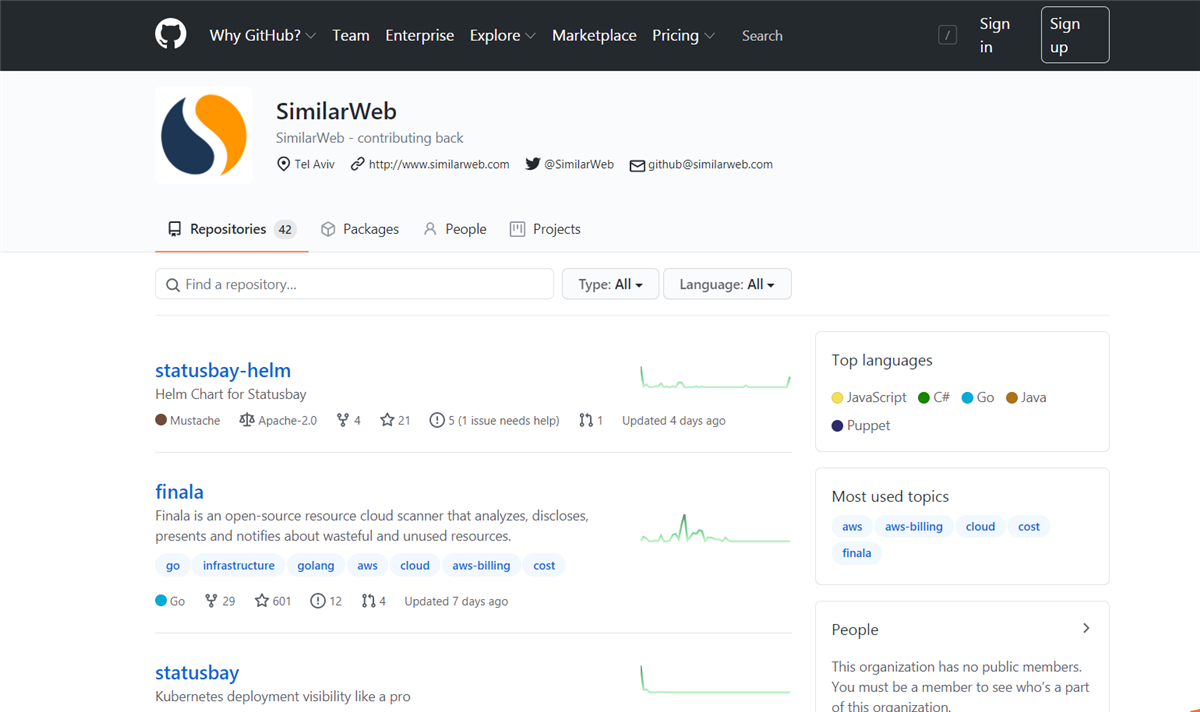Screen dimensions: 1200x712
Task: Click the SimilarWeb organization avatar
Action: click(x=204, y=135)
